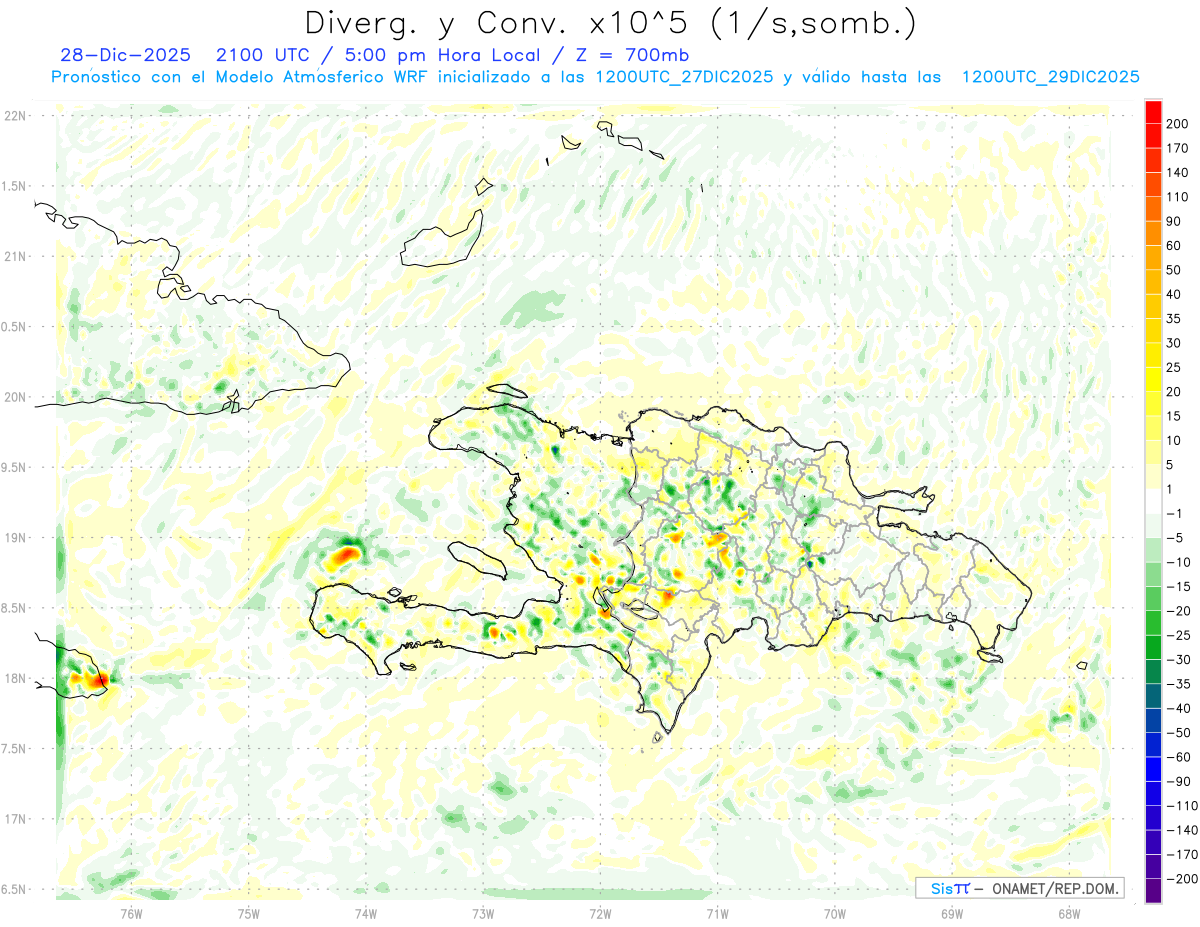This screenshot has height=927, width=1200.
Task: Click the "-25" value on the color scale
Action: click(x=1177, y=635)
